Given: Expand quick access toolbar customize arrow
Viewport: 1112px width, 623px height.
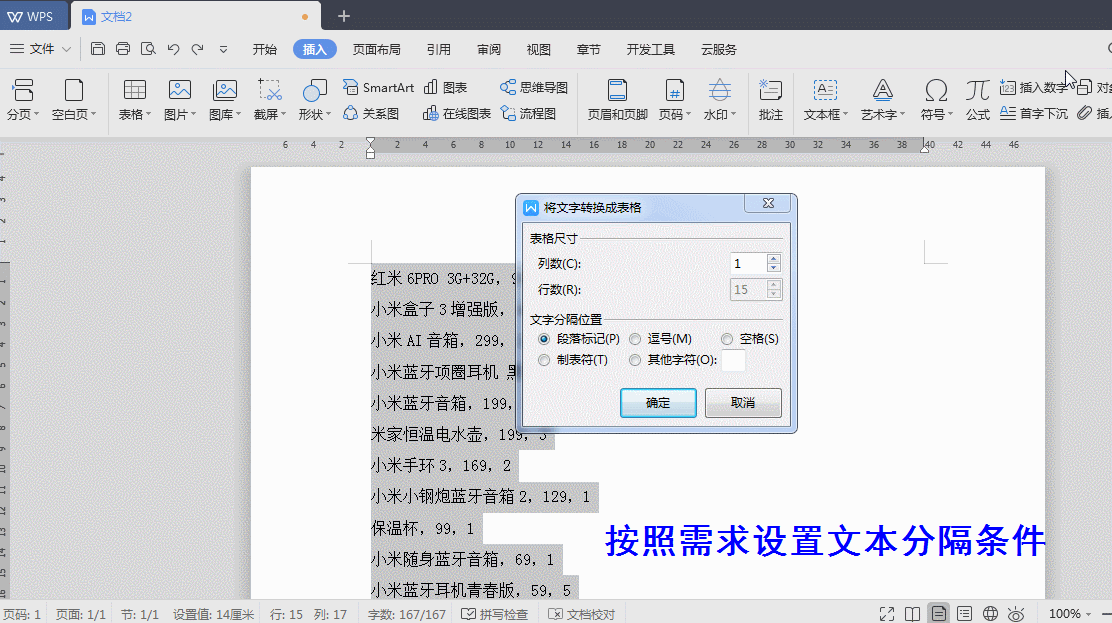Looking at the screenshot, I should [223, 49].
